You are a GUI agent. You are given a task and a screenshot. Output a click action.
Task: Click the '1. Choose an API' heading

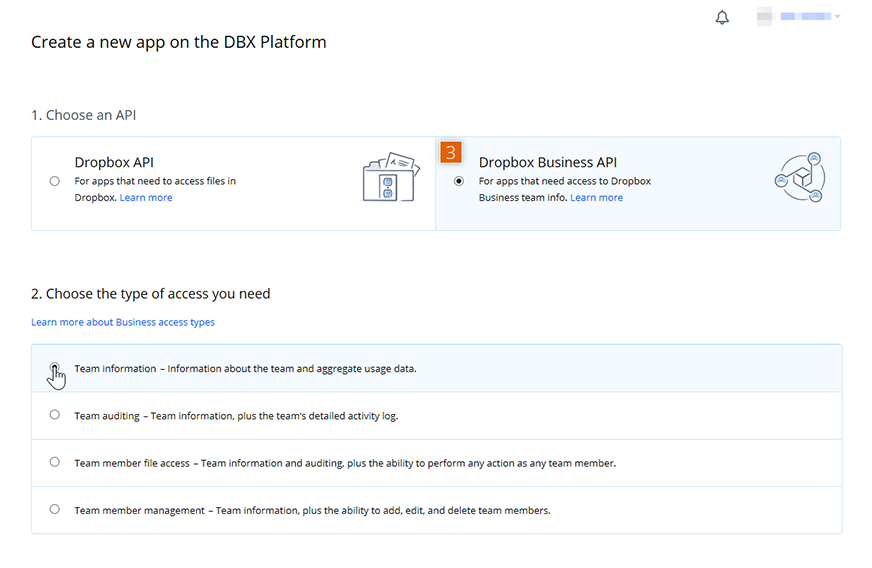point(83,115)
